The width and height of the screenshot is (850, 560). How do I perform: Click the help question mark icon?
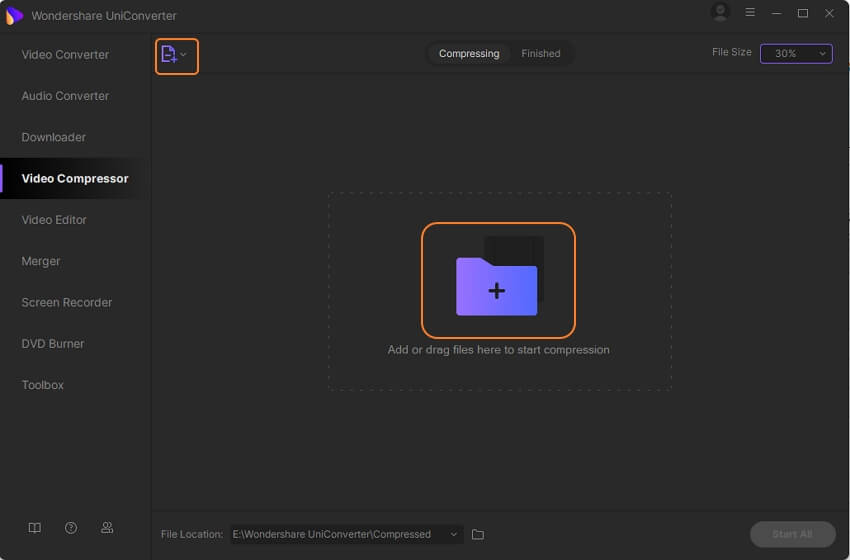tap(71, 527)
